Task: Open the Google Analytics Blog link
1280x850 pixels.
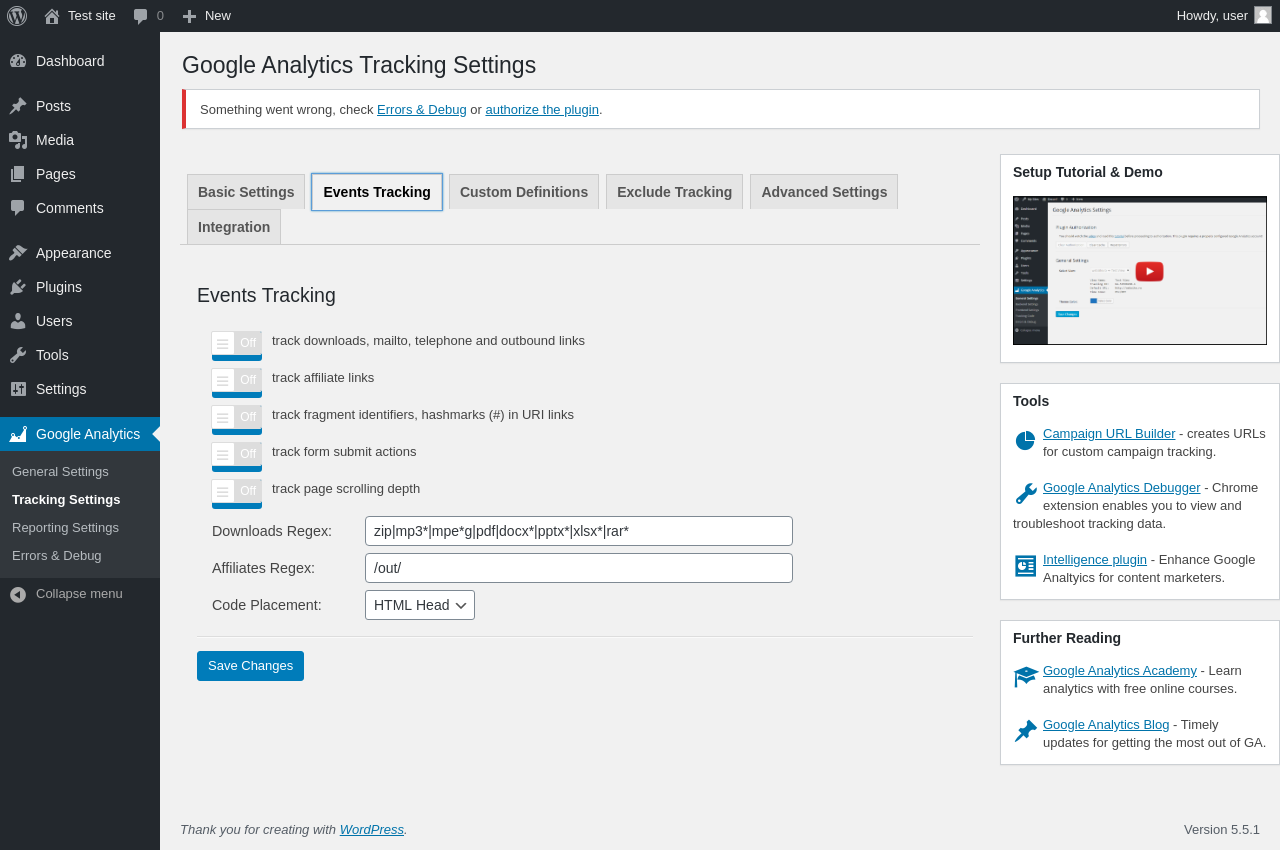Action: pos(1106,725)
